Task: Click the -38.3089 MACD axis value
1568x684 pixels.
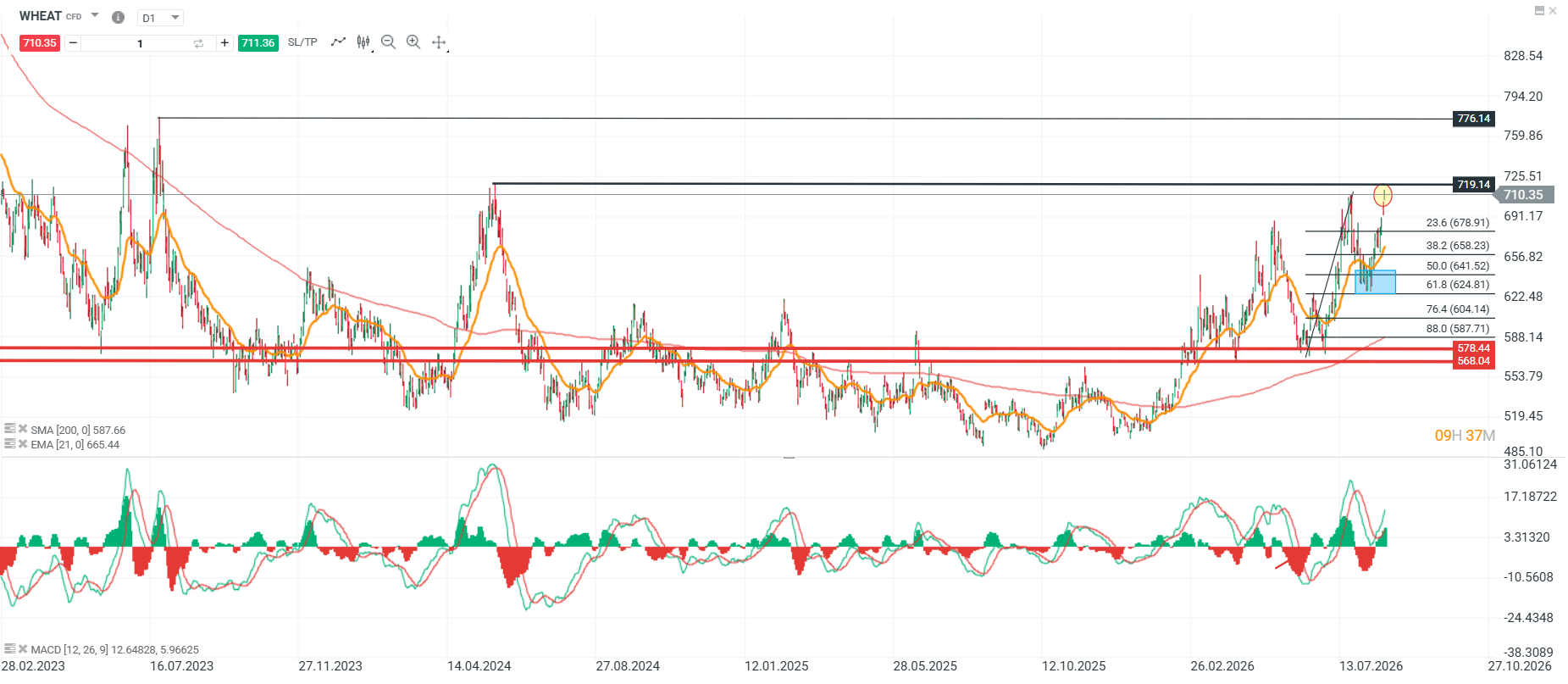Action: click(x=1529, y=653)
